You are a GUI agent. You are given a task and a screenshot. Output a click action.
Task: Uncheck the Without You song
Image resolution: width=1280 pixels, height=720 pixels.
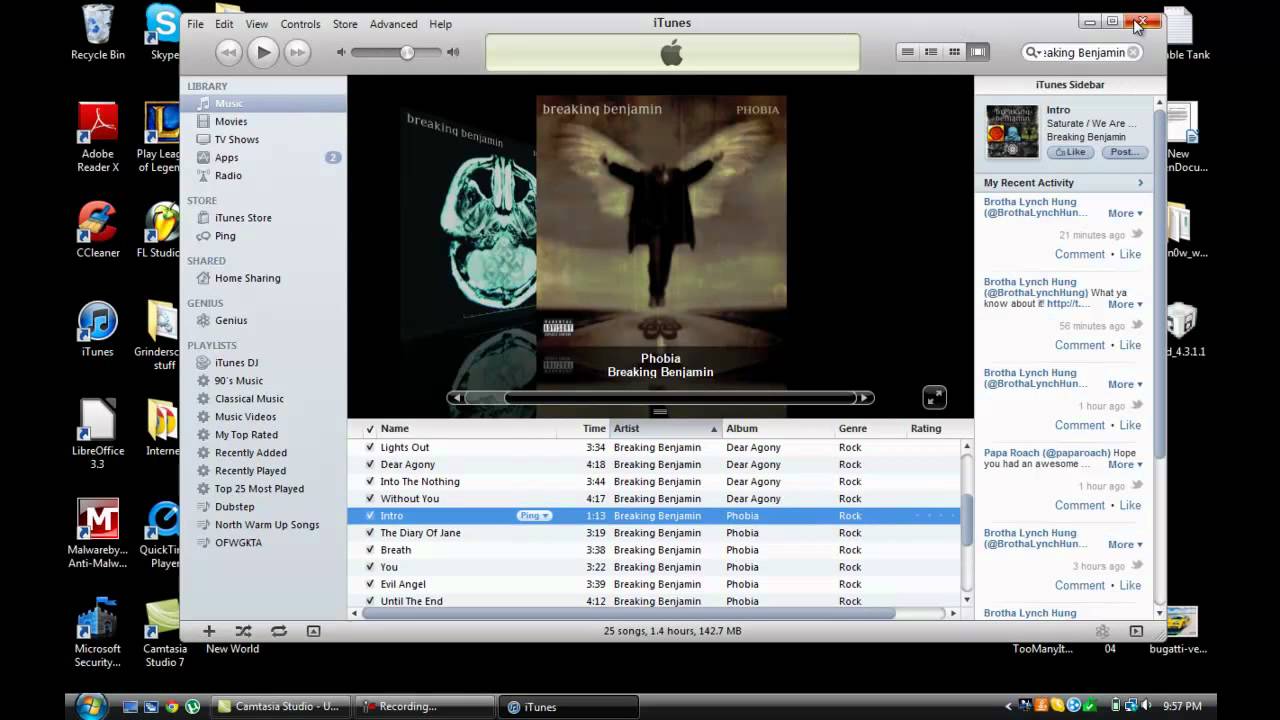(x=370, y=498)
